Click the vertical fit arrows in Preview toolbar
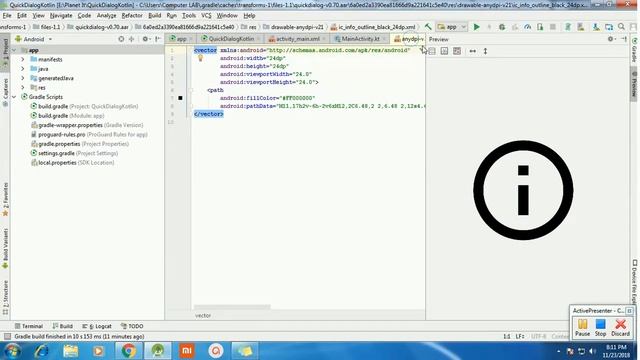This screenshot has width=640, height=360. [485, 51]
